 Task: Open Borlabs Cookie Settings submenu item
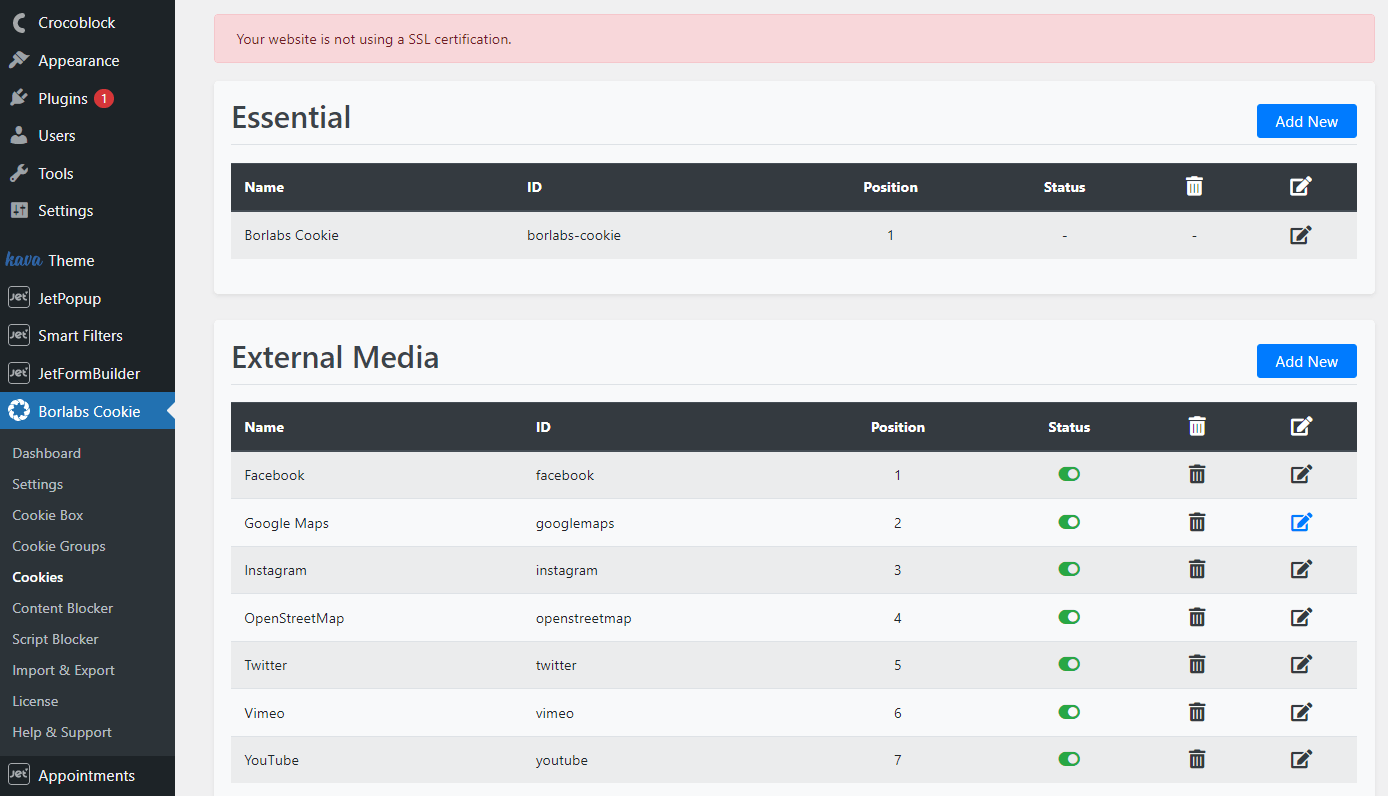(37, 484)
